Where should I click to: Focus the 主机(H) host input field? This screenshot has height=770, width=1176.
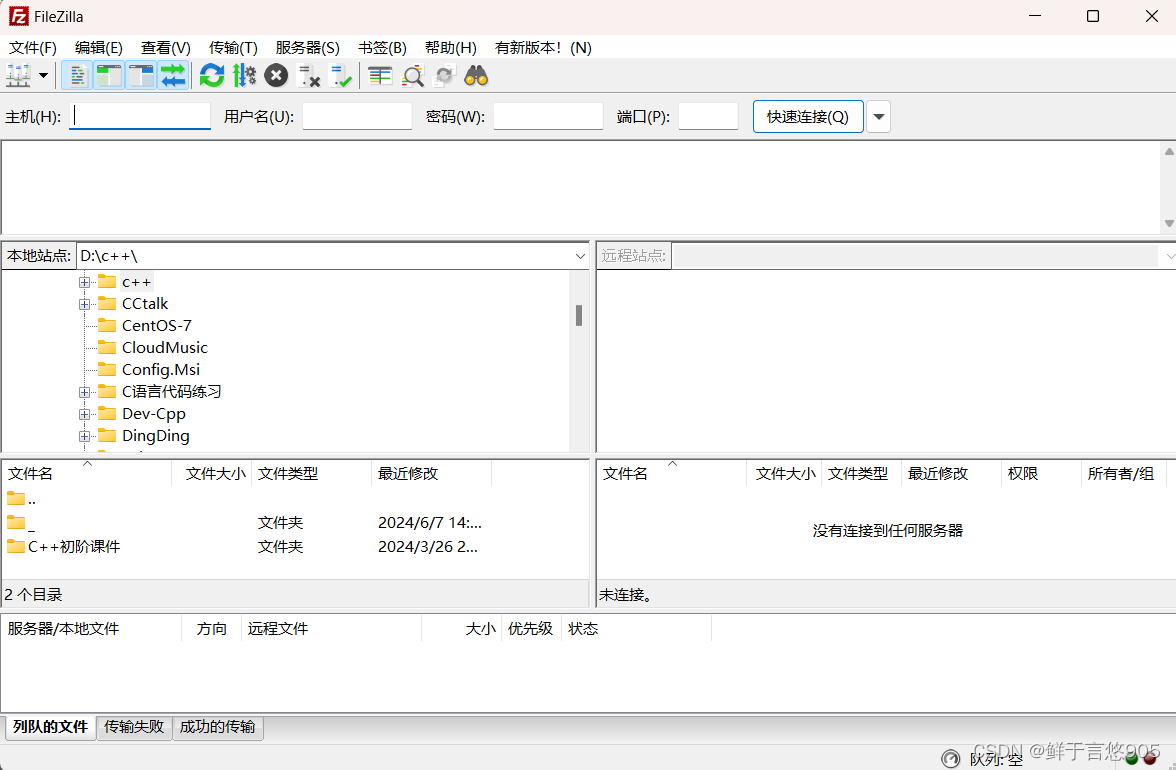[x=140, y=116]
